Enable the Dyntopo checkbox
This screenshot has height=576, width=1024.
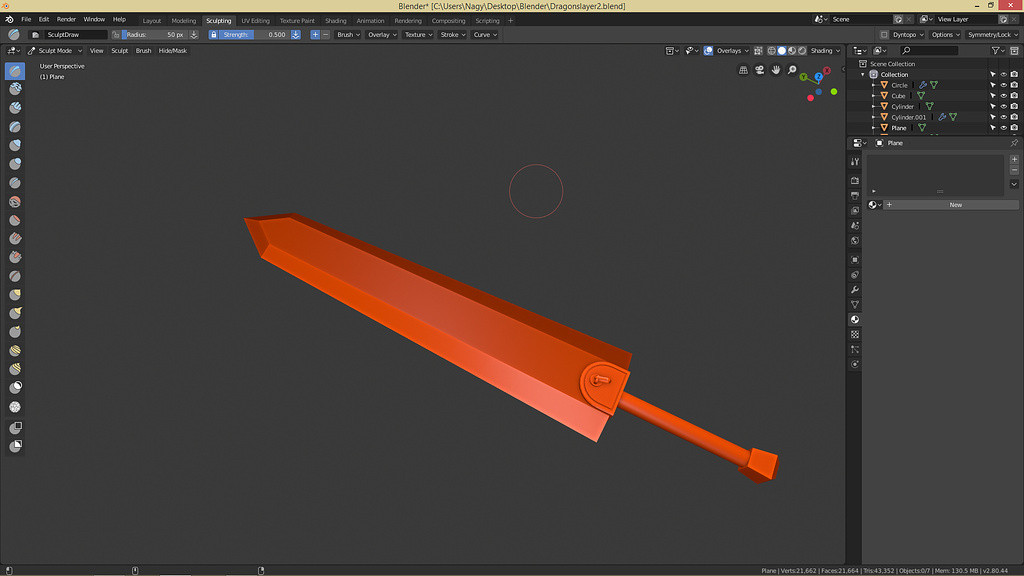point(884,35)
